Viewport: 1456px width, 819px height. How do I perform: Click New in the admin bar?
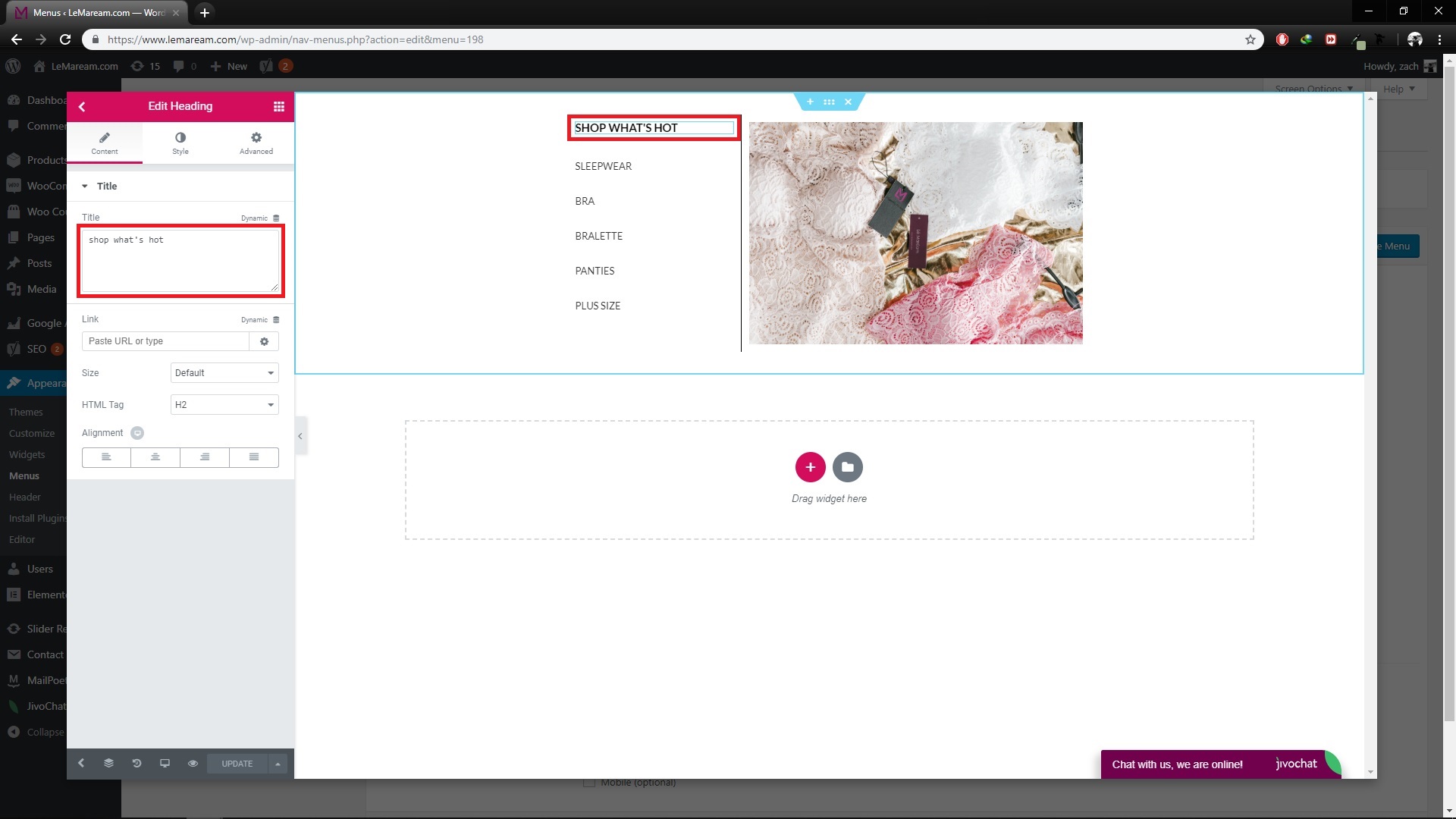pyautogui.click(x=229, y=66)
